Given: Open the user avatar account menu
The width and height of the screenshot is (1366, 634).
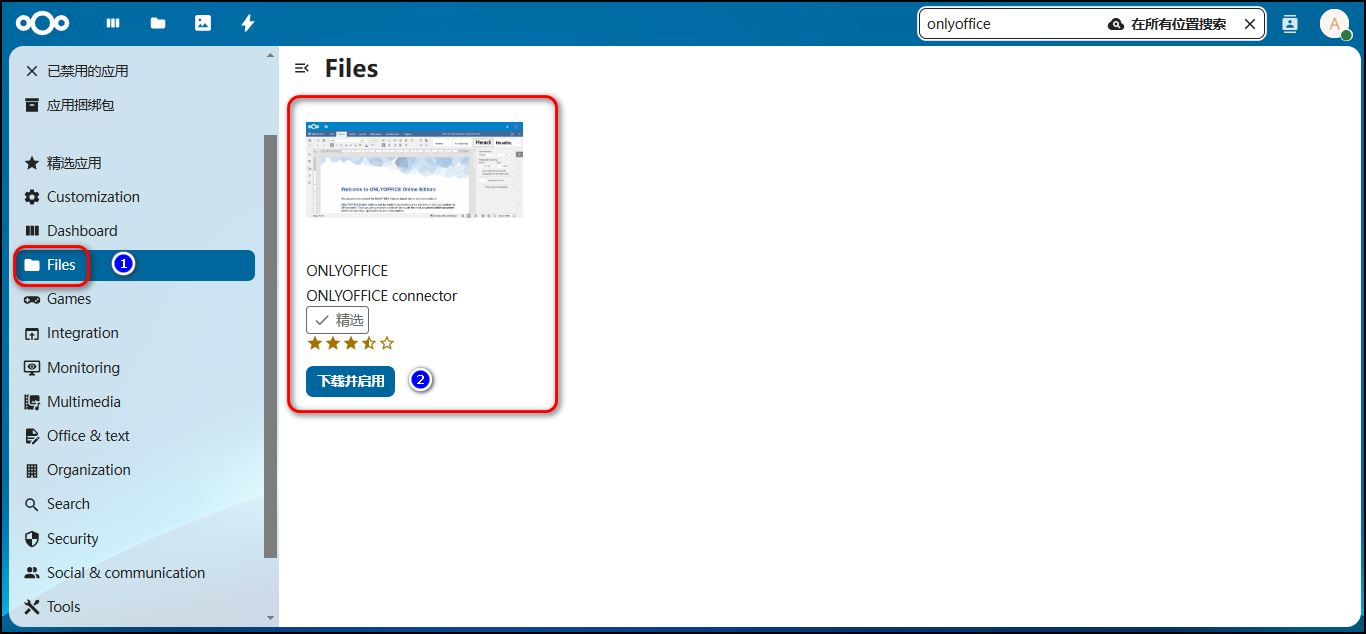Looking at the screenshot, I should tap(1334, 24).
